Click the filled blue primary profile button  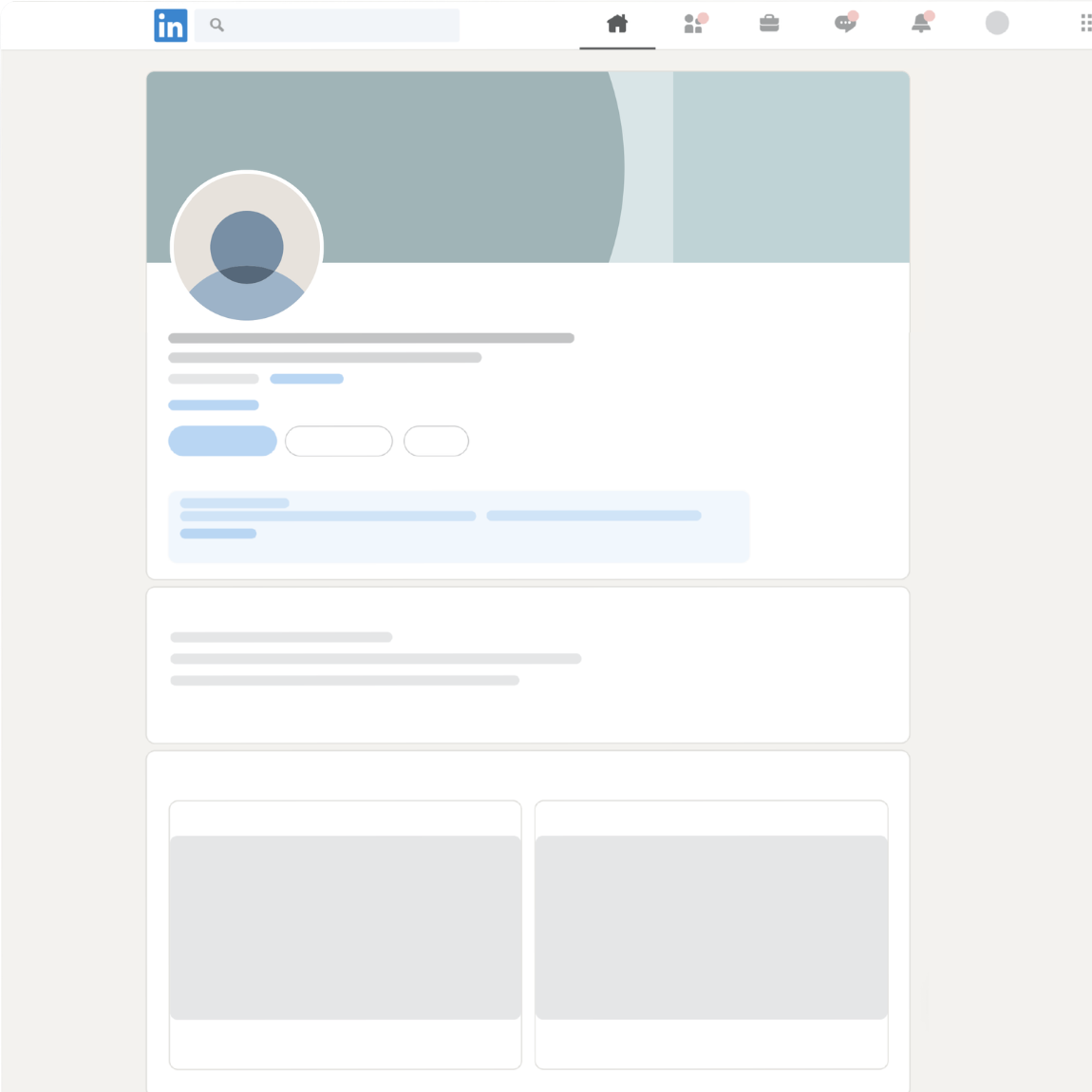pyautogui.click(x=222, y=441)
